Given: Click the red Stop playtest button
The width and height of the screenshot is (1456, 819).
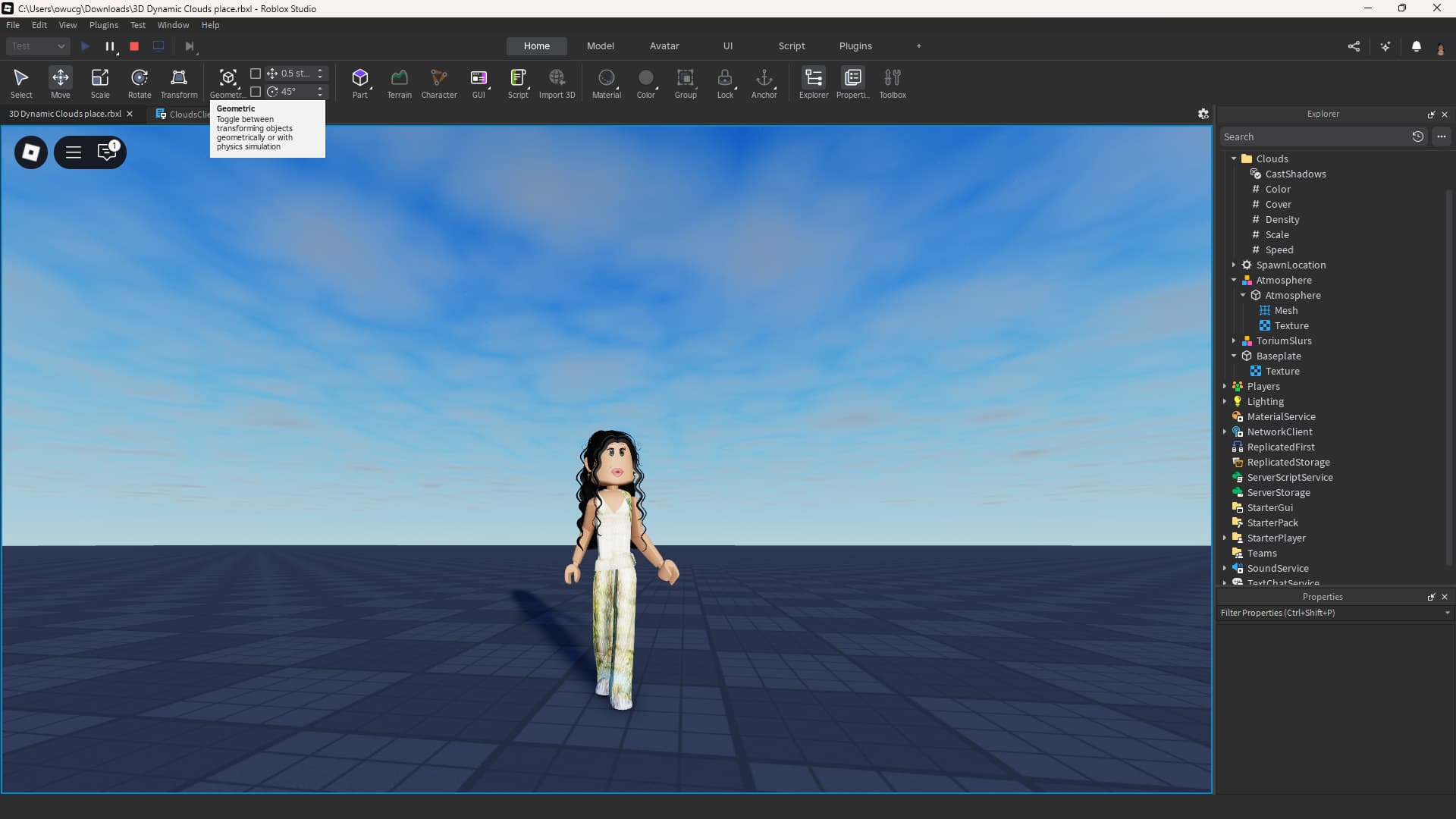Looking at the screenshot, I should [134, 46].
